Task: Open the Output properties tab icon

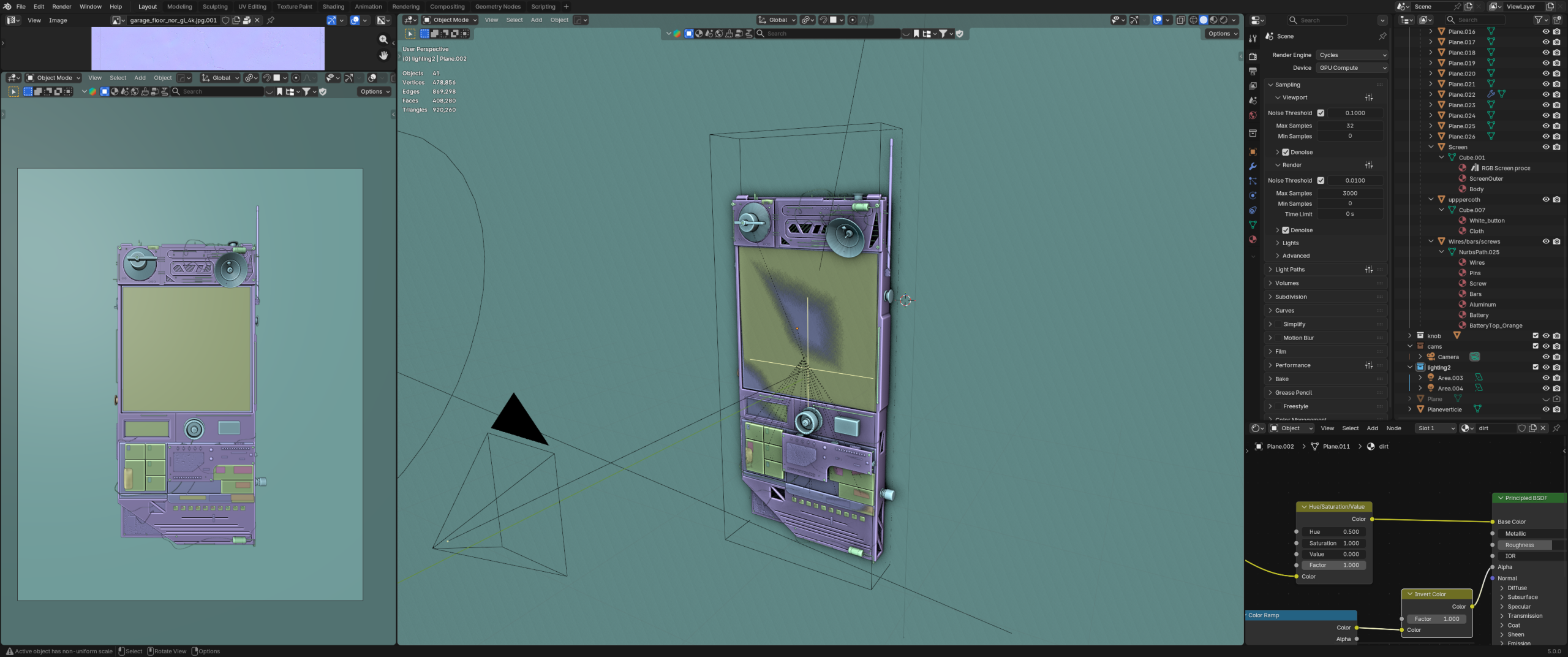Action: tap(1253, 71)
